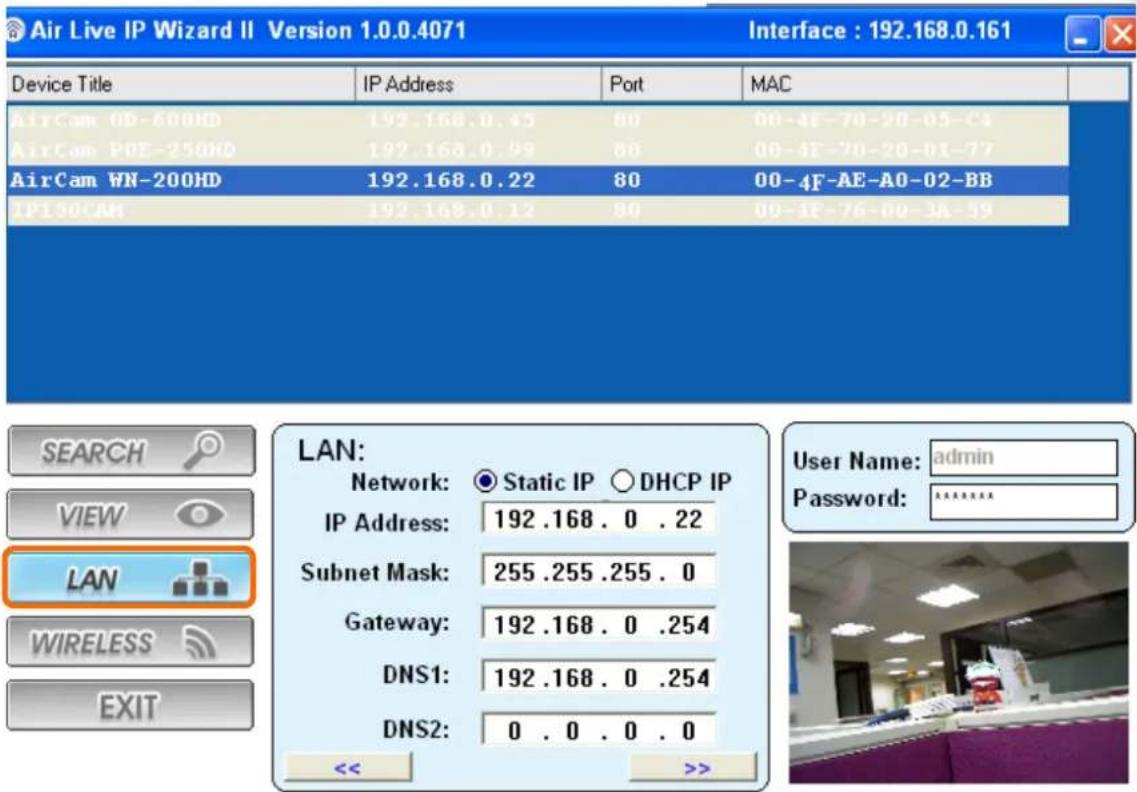Click the 192.168.0.99 IP address cell

(x=451, y=150)
